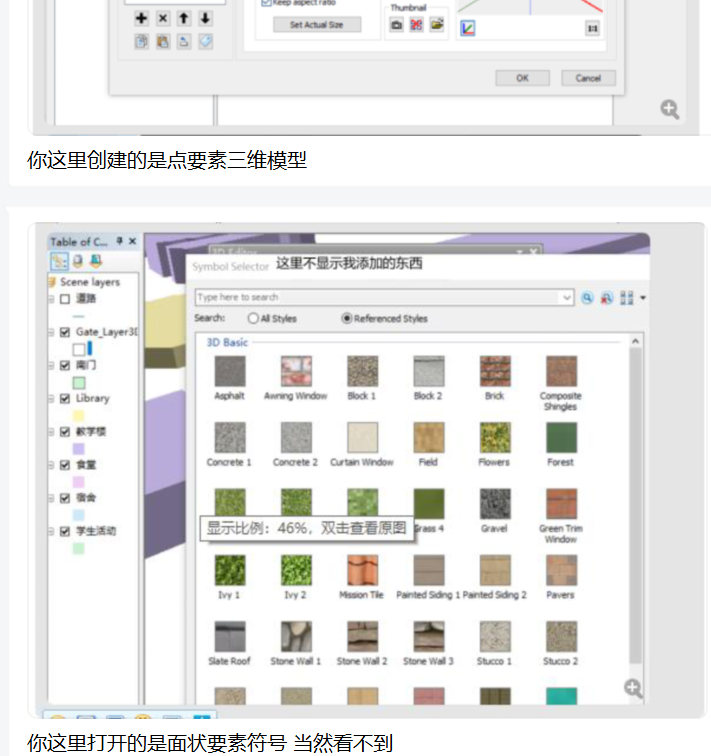711x756 pixels.
Task: Click the Library layer yellow symbol swatch
Action: point(79,415)
